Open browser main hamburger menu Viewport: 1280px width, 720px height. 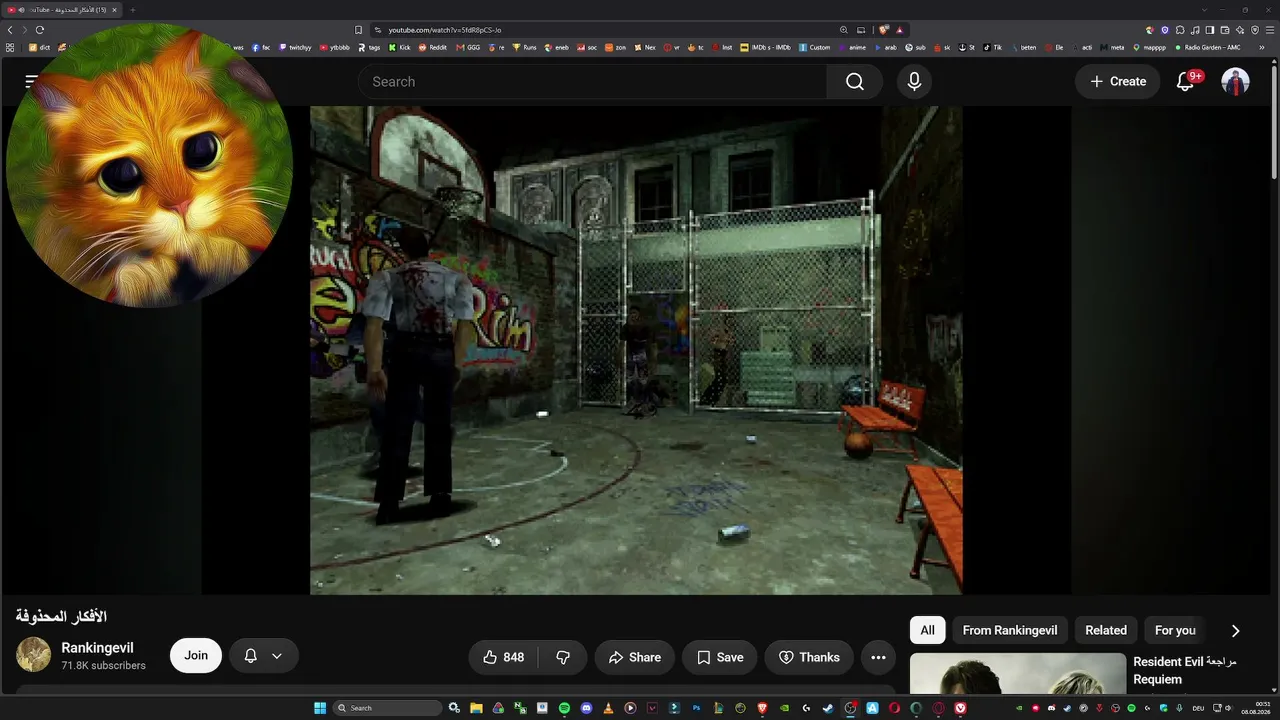click(1270, 30)
